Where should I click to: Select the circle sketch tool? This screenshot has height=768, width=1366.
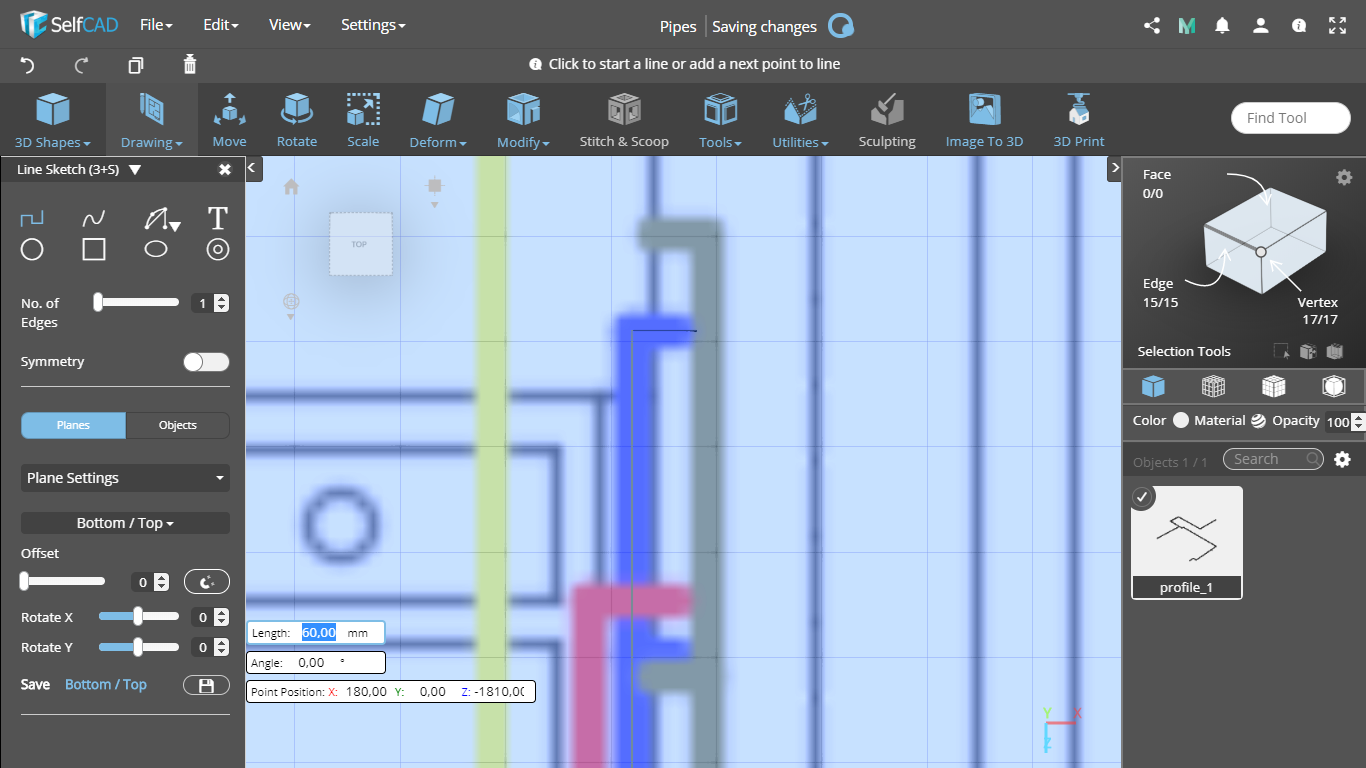[32, 249]
